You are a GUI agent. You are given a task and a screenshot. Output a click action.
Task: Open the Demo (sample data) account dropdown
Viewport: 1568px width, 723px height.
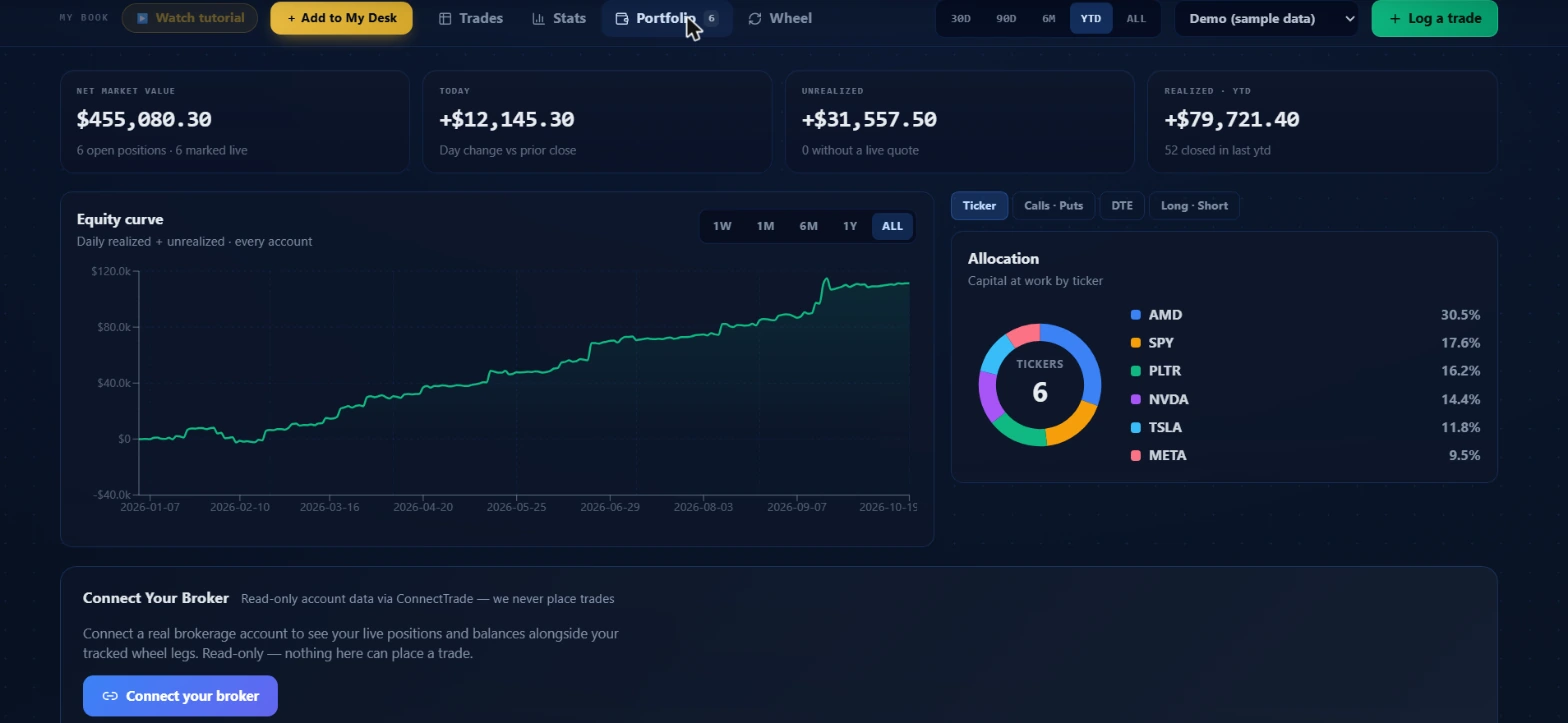click(x=1266, y=18)
